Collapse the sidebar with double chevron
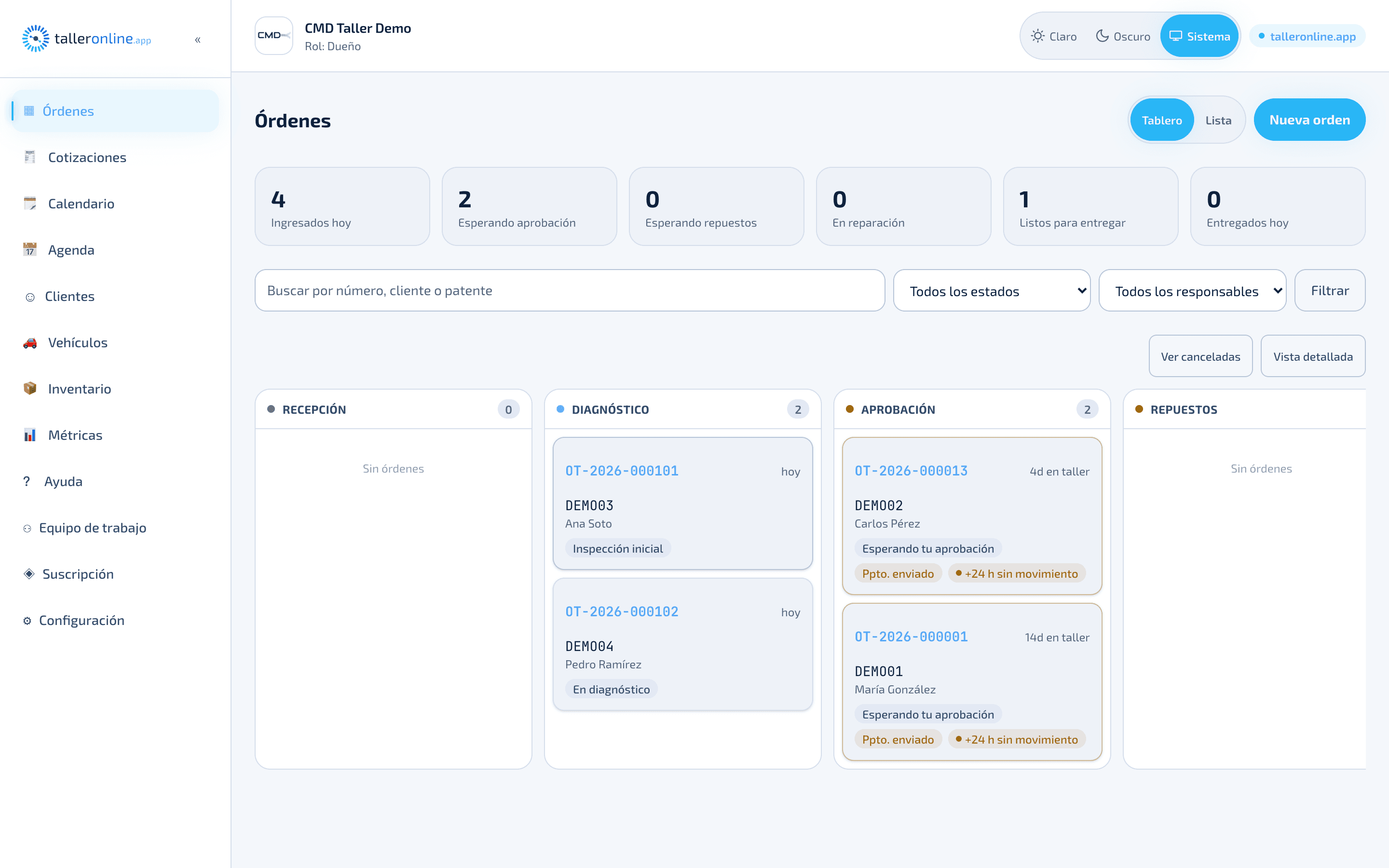 click(x=197, y=40)
